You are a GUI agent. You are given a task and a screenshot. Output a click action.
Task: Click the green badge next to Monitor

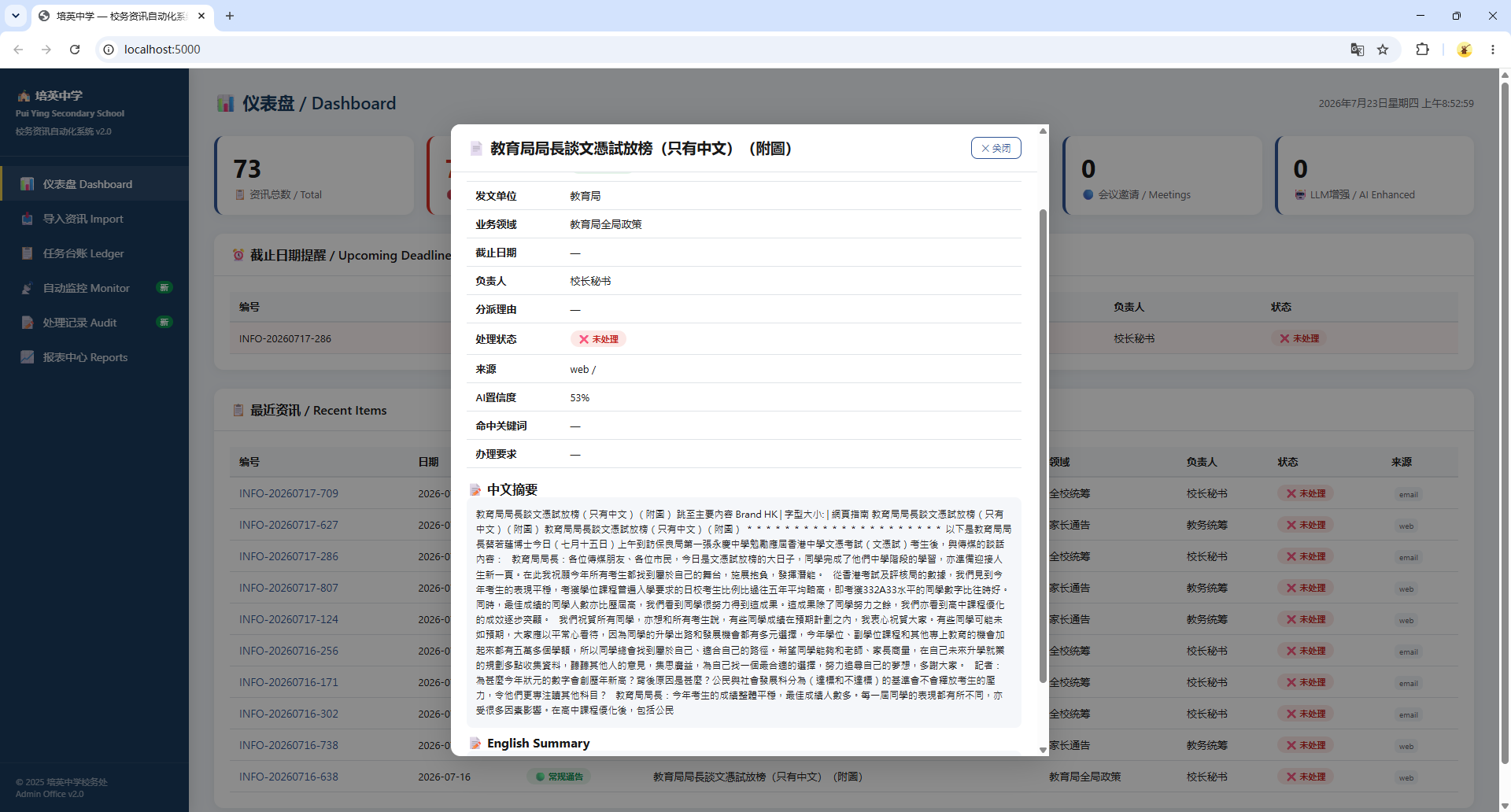(164, 287)
